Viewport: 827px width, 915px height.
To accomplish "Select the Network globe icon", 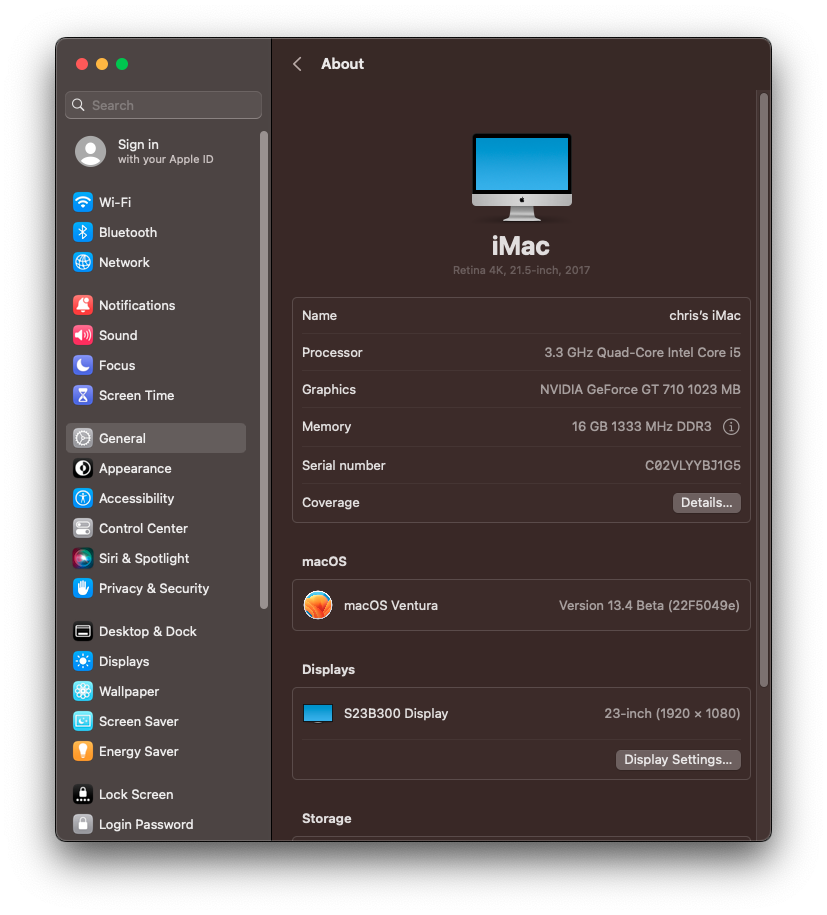I will point(83,262).
